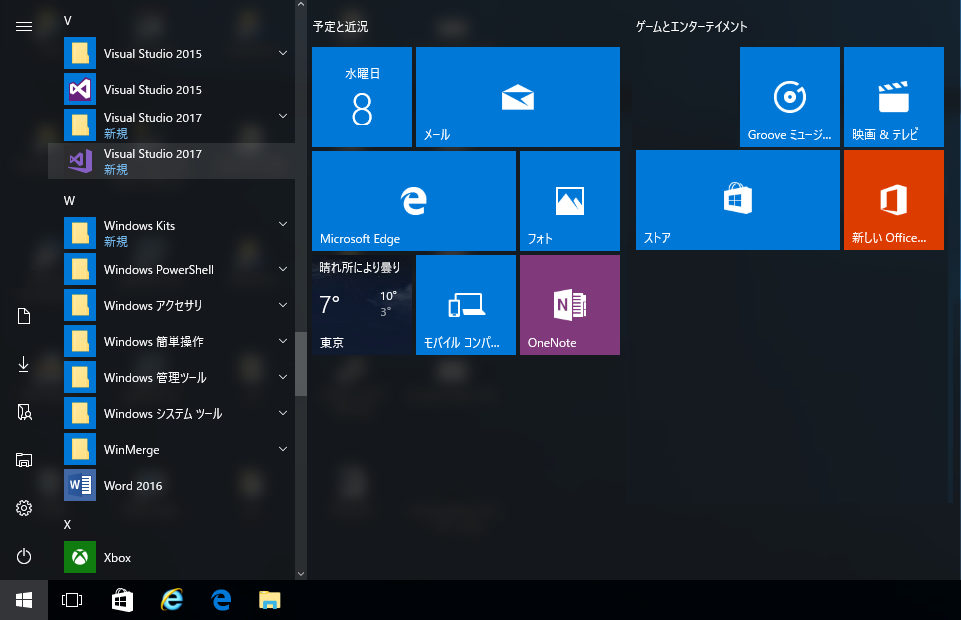Screen dimensions: 961x620
Task: Expand the Windows 簡単操作 folder chevron
Action: point(283,341)
